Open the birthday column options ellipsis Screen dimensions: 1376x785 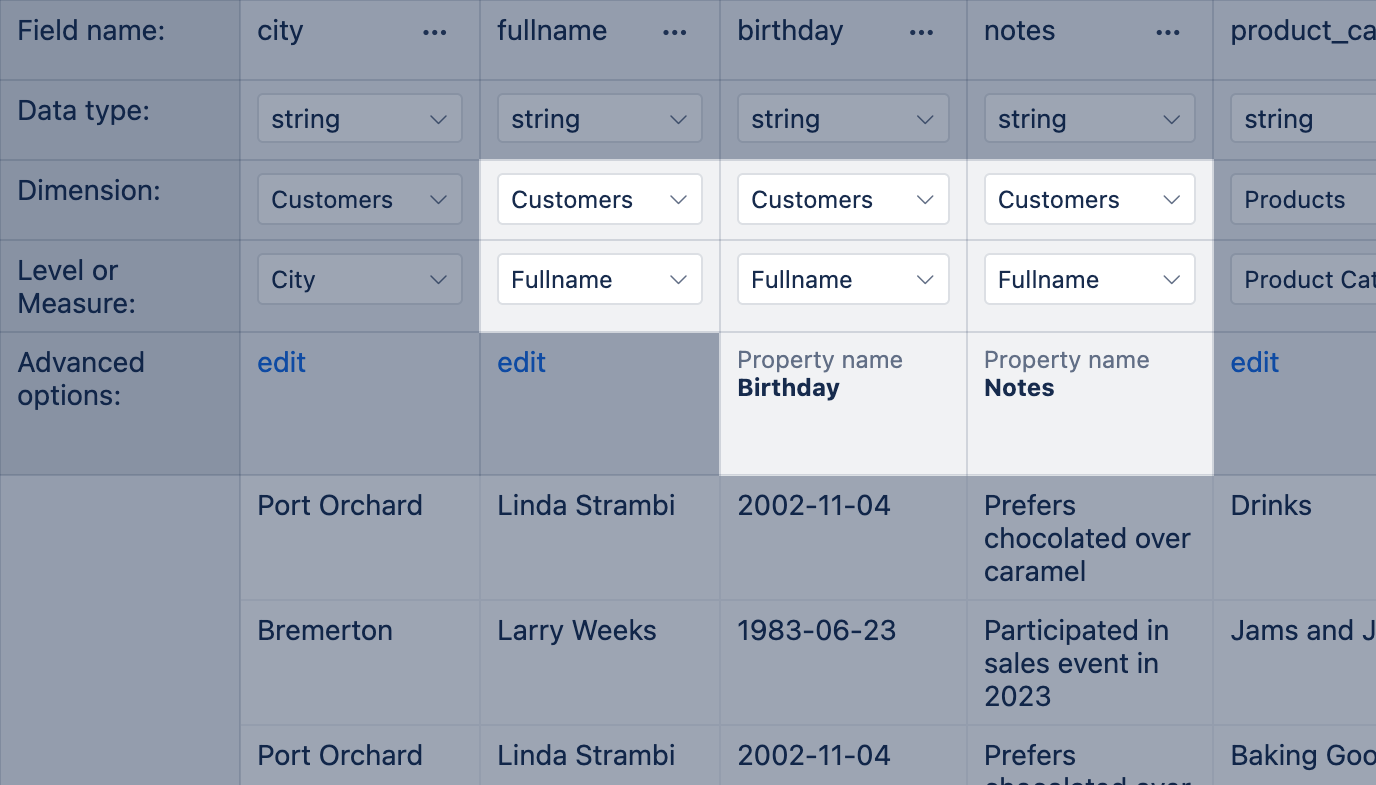coord(922,33)
